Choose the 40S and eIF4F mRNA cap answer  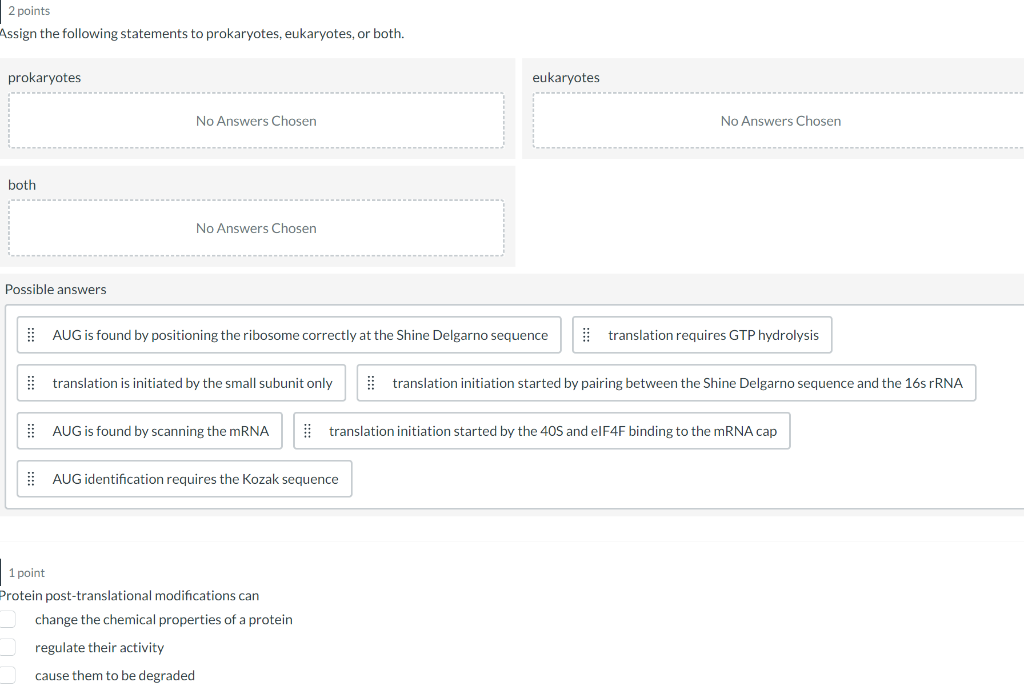(552, 431)
